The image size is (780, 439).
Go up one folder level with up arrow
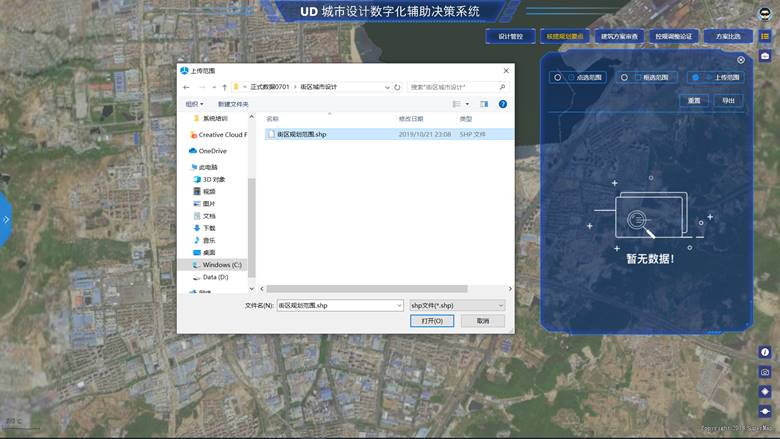225,87
